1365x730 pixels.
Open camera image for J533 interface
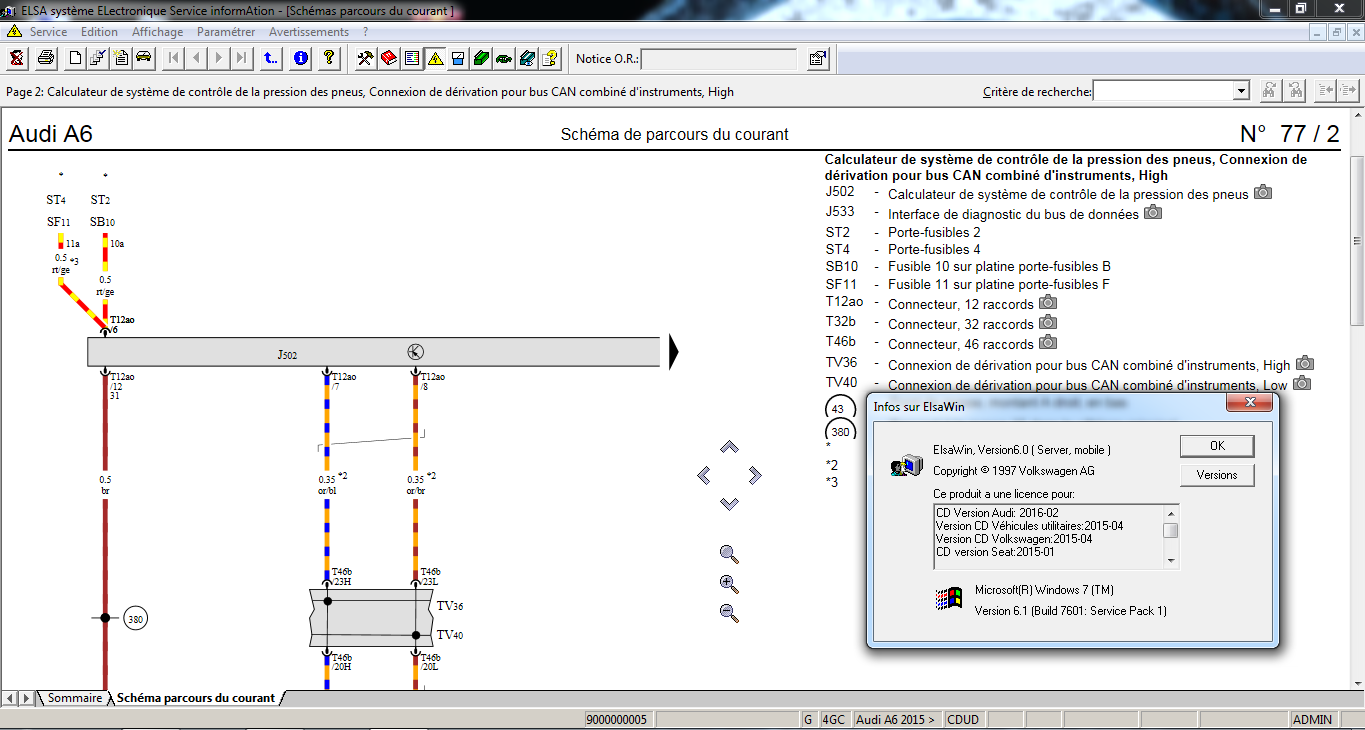[x=1153, y=212]
